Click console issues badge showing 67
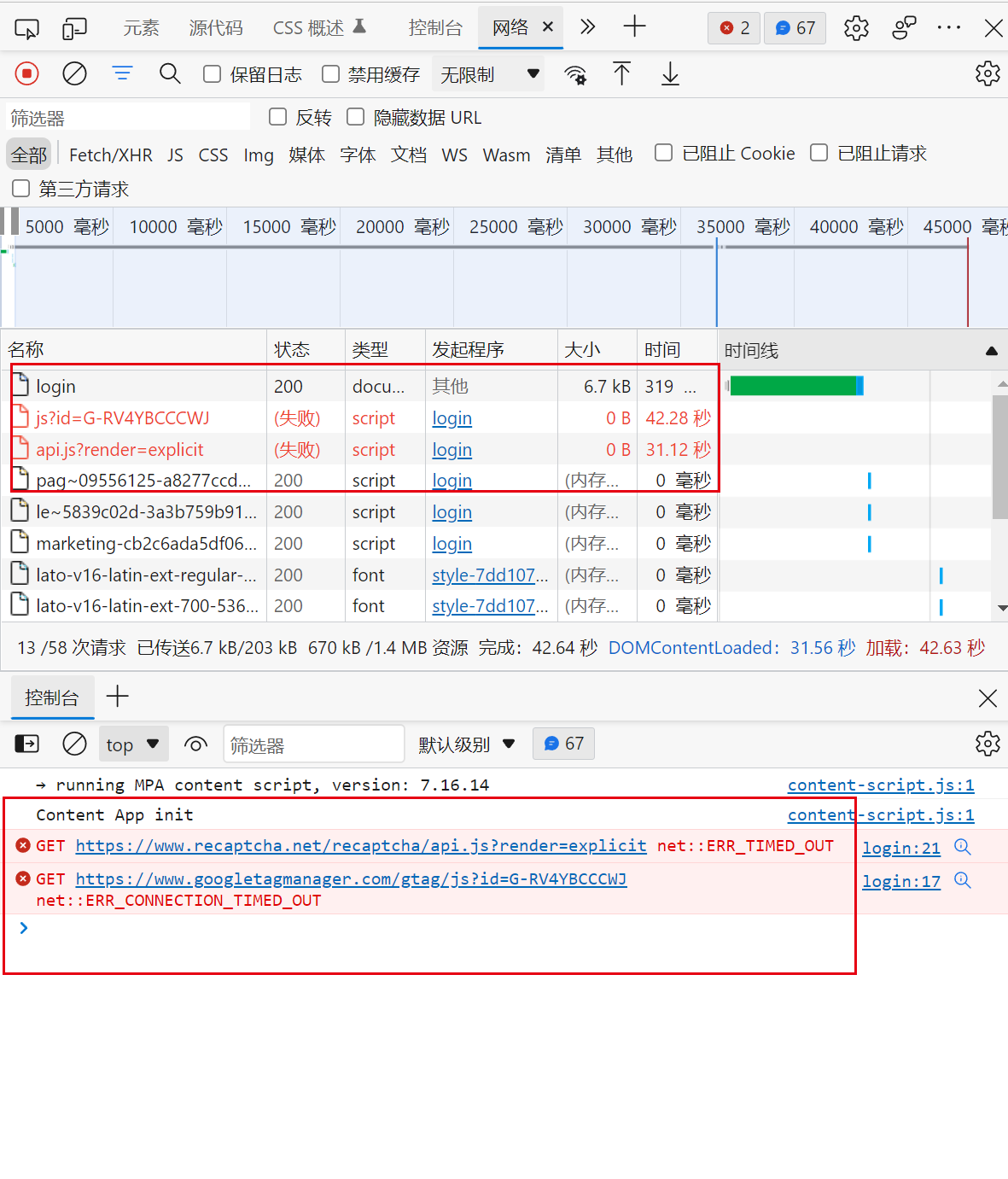This screenshot has width=1008, height=1179. click(x=563, y=744)
